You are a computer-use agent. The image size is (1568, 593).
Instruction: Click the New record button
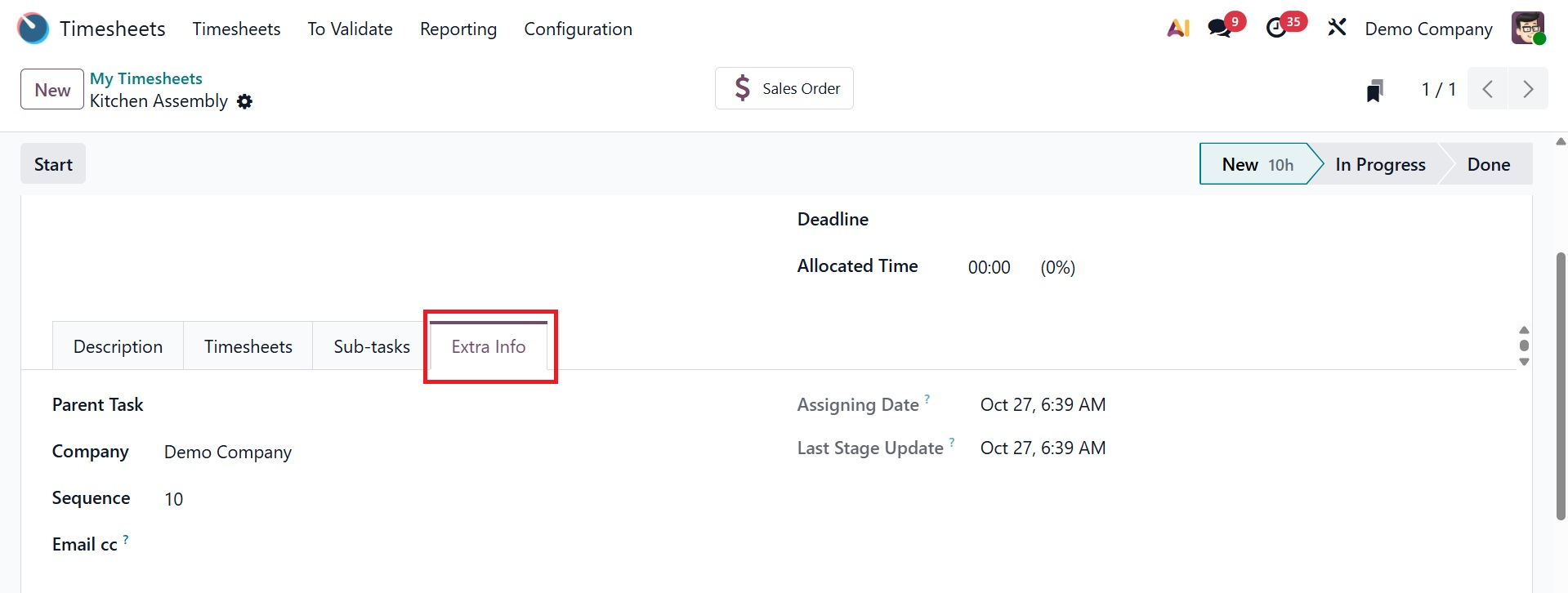pyautogui.click(x=52, y=90)
